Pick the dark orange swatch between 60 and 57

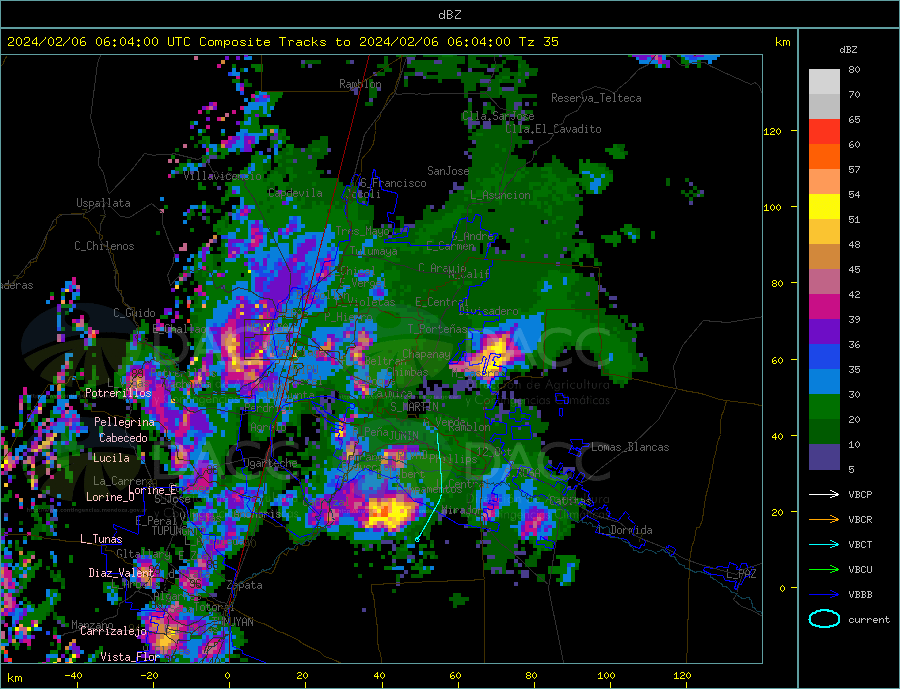(824, 157)
